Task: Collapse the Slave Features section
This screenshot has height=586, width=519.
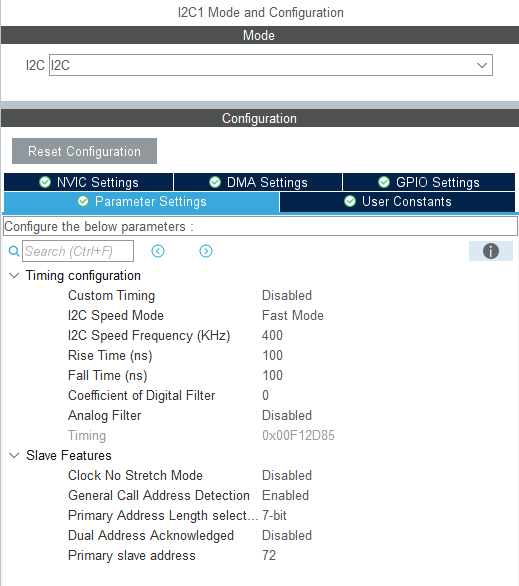Action: point(14,456)
